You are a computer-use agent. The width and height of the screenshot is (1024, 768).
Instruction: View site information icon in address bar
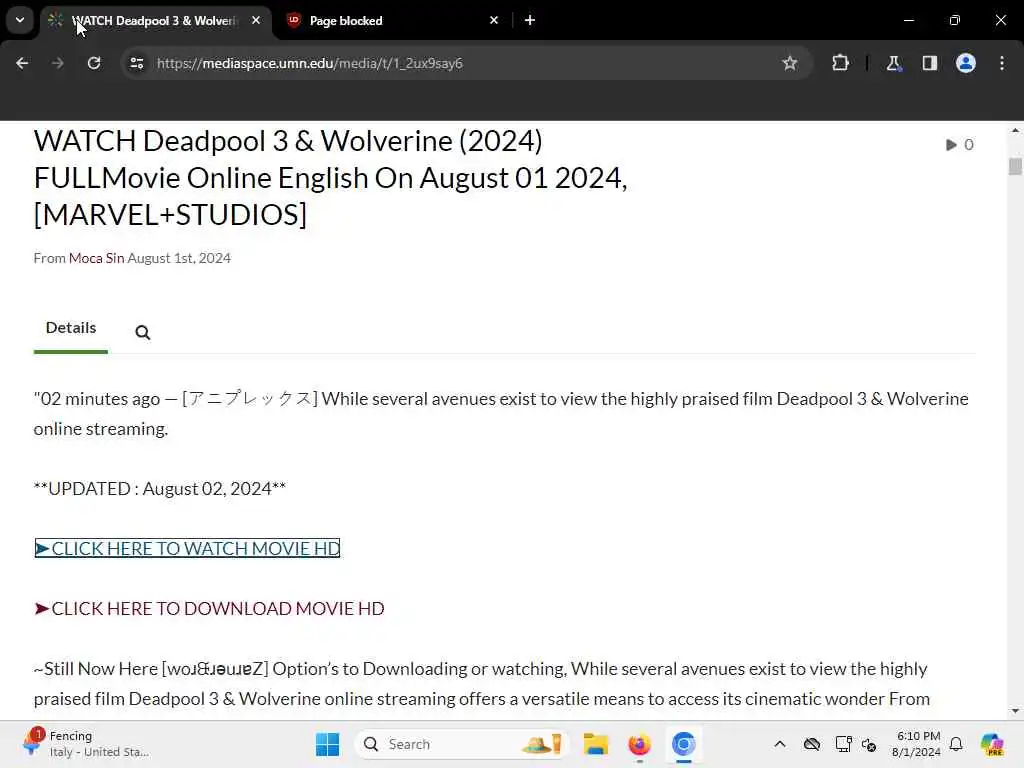tap(136, 63)
